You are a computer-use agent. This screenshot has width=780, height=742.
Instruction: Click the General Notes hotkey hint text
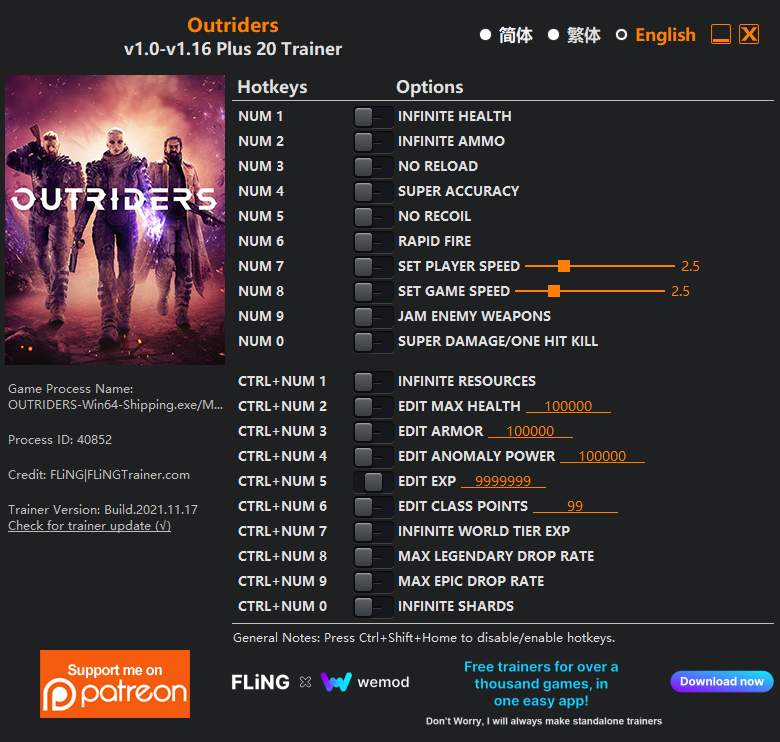(424, 638)
